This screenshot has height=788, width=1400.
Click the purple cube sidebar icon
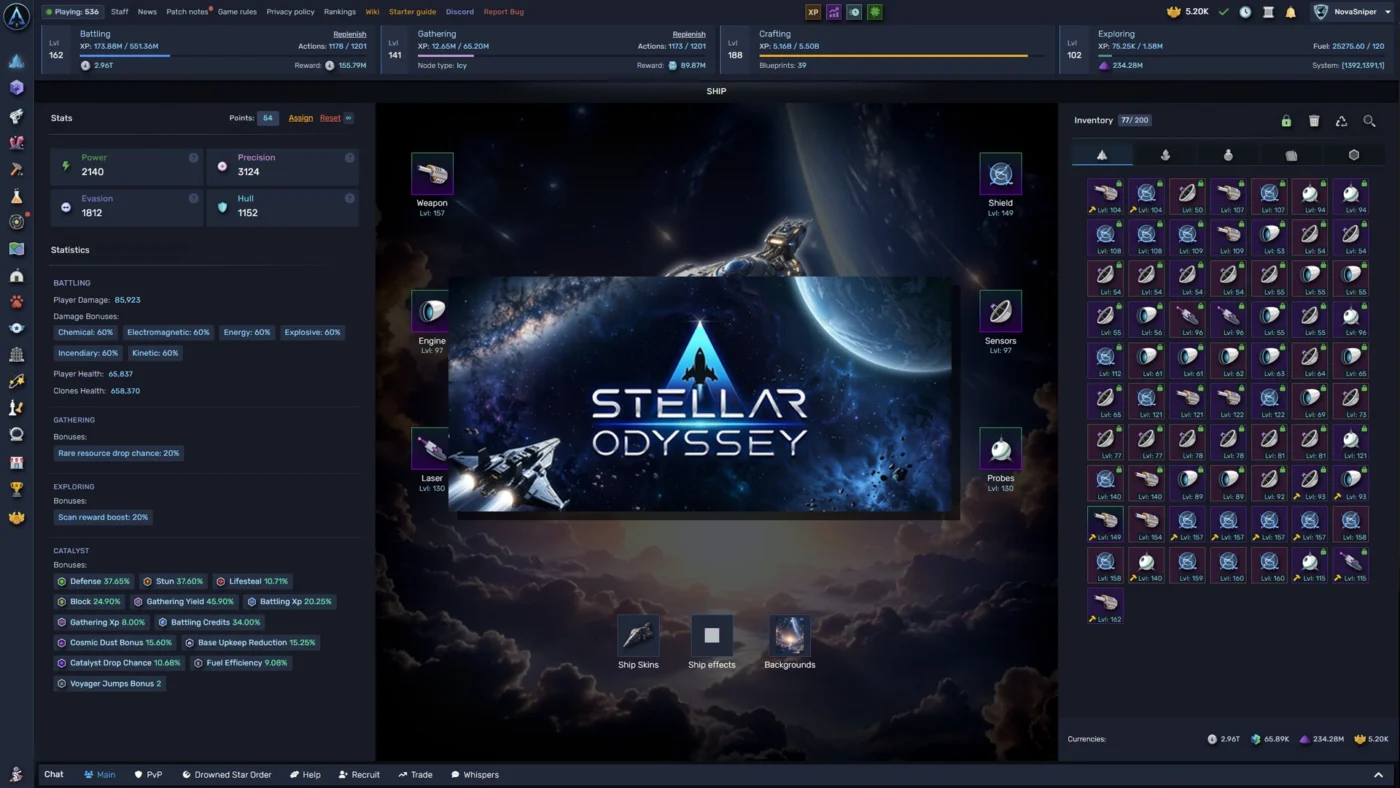coord(16,88)
